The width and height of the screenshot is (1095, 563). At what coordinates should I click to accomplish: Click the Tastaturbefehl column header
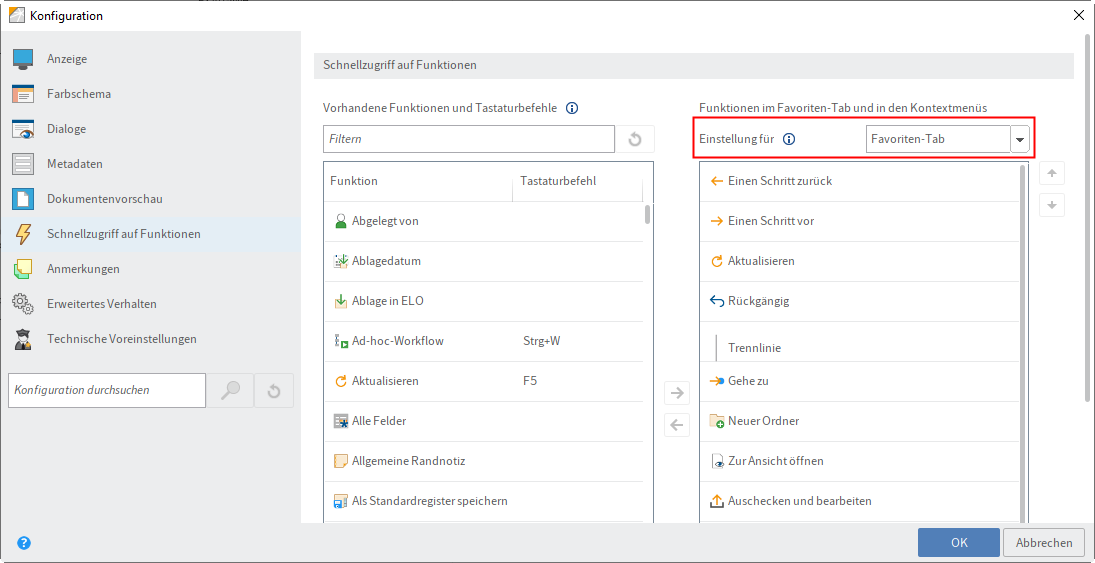[x=577, y=181]
